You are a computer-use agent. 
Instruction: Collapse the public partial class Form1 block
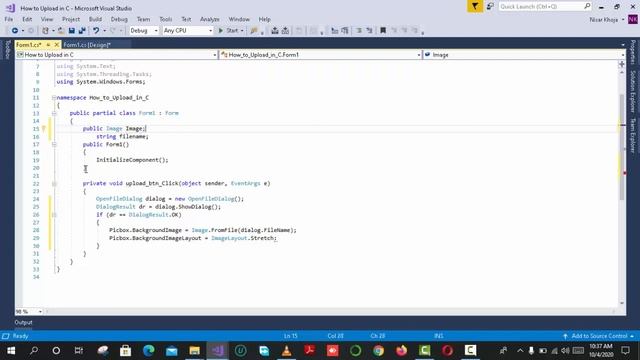tap(54, 113)
